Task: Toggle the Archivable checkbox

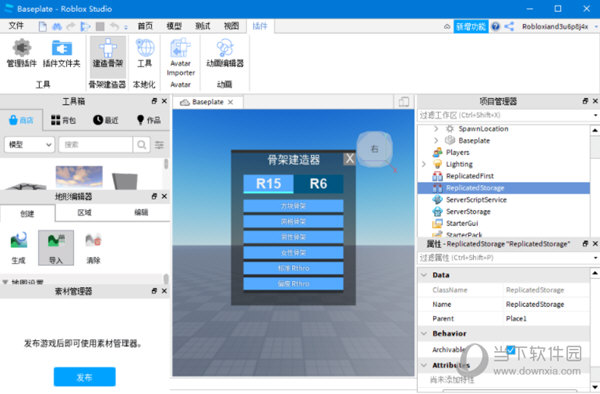Action: [x=510, y=349]
